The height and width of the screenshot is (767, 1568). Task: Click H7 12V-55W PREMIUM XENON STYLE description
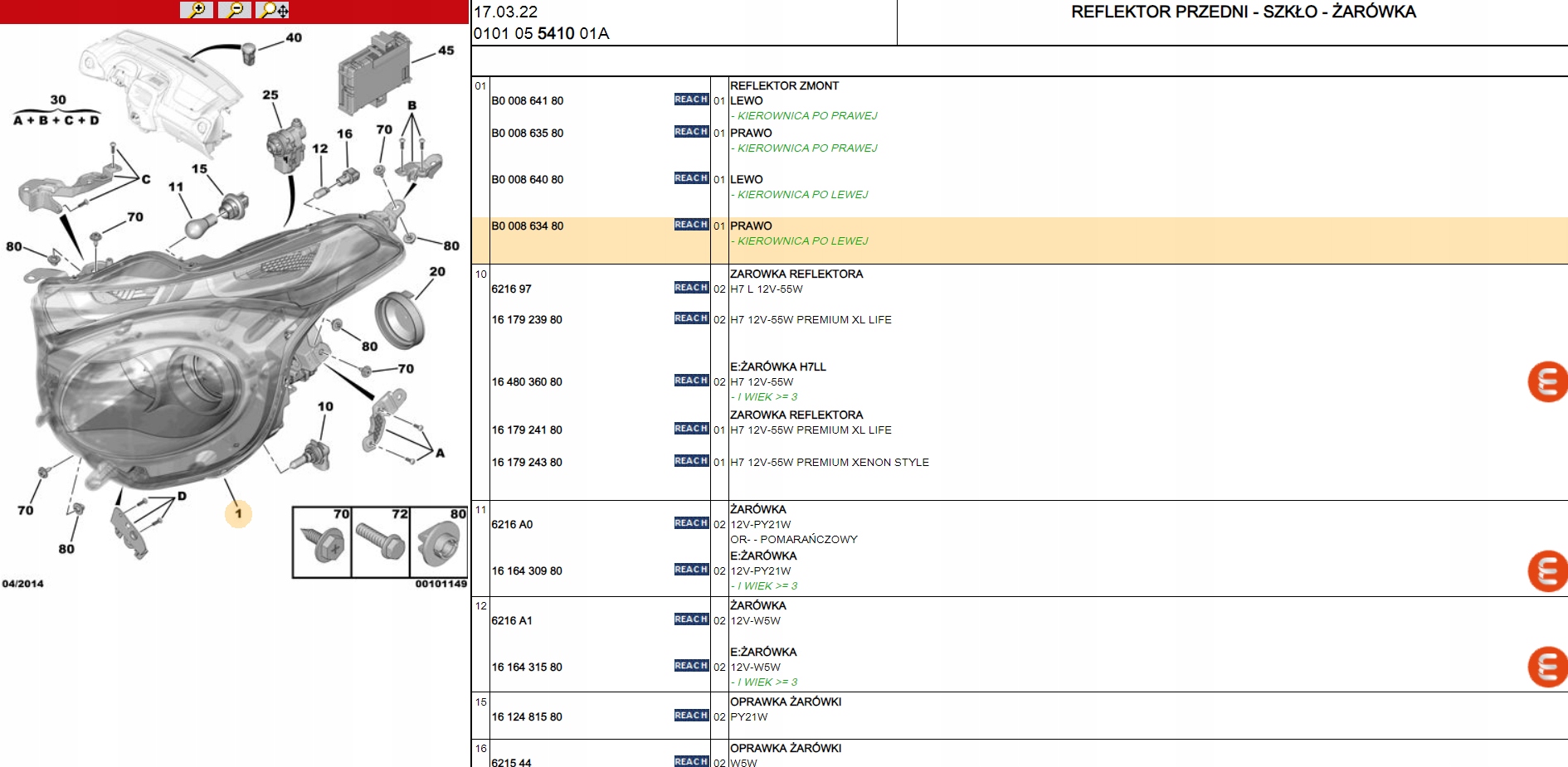pyautogui.click(x=830, y=463)
